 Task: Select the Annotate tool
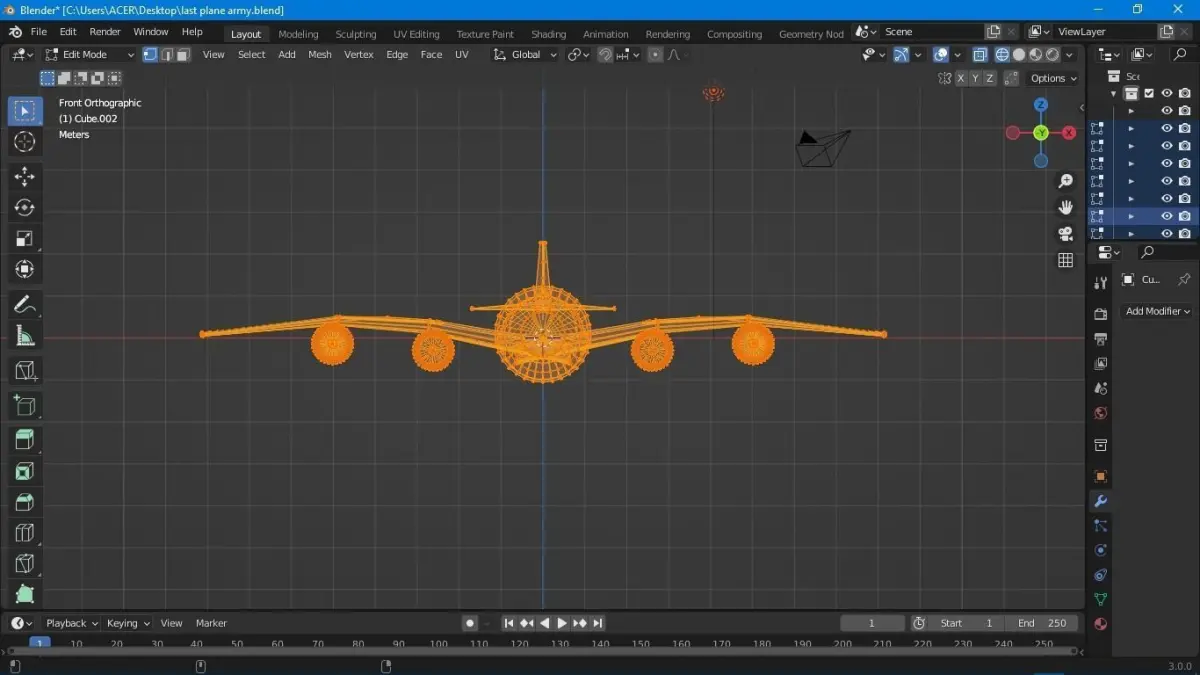pyautogui.click(x=25, y=305)
